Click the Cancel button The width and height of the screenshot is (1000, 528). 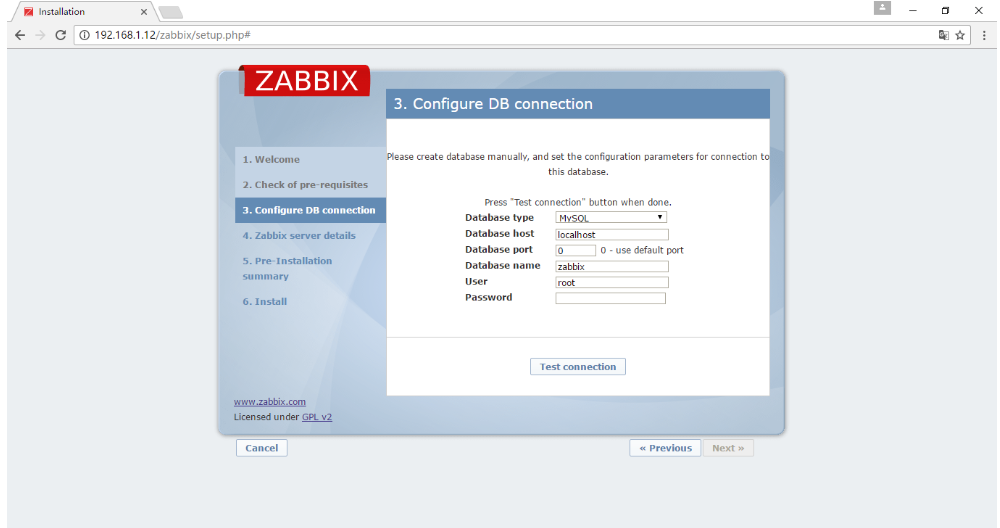(x=261, y=448)
